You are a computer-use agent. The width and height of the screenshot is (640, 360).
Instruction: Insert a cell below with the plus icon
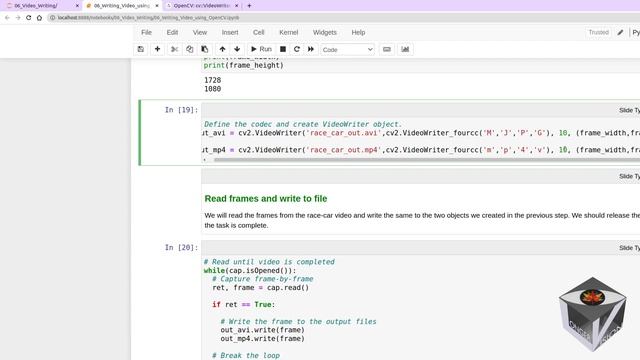click(157, 49)
